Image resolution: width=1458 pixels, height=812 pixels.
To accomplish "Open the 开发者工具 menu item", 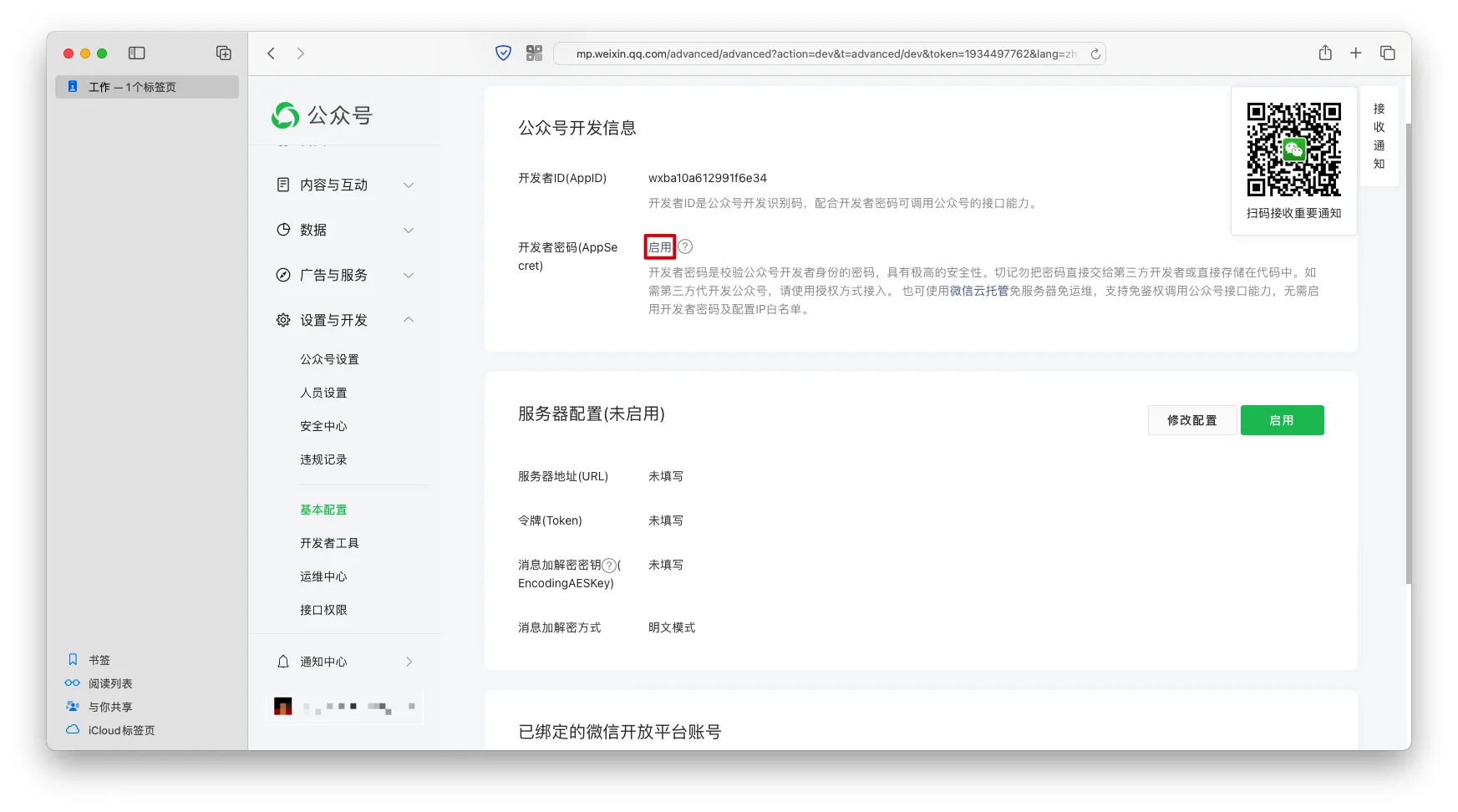I will coord(329,543).
